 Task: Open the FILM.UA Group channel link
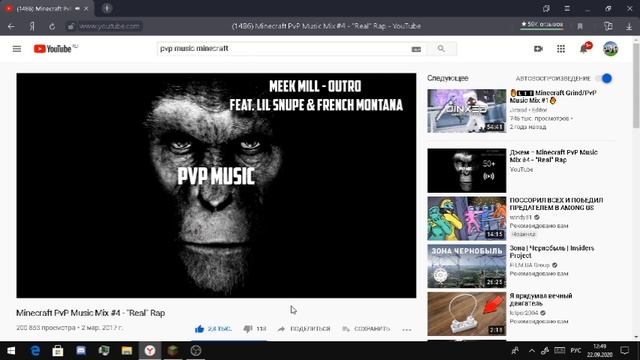coord(529,265)
